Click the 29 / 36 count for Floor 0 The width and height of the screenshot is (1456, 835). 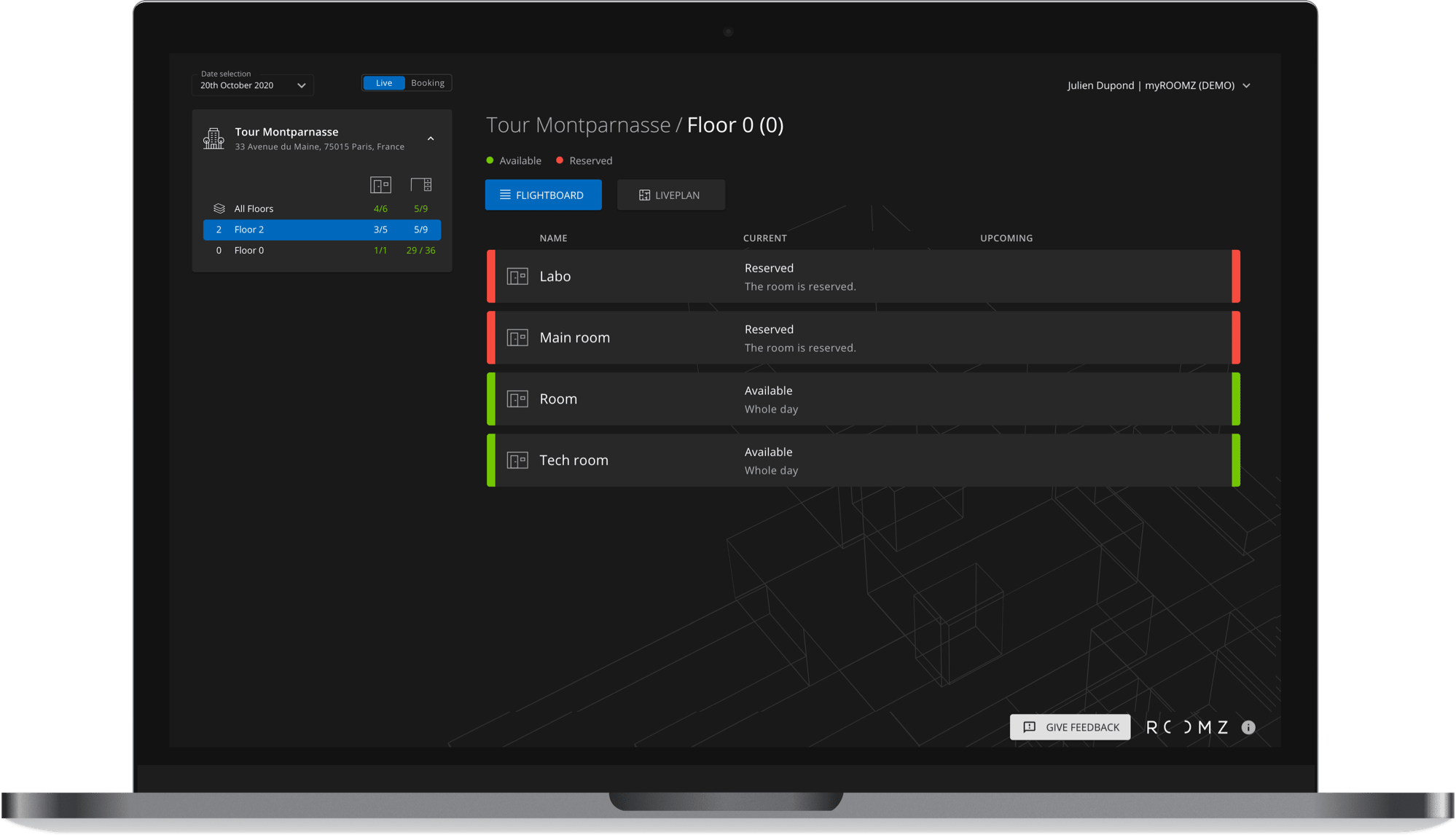(420, 250)
